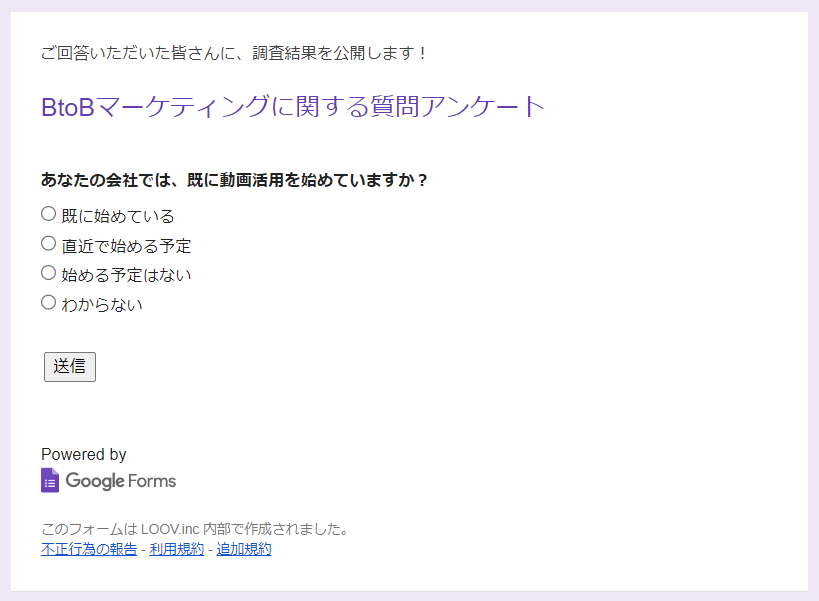Select the 既に始めている option

[116, 214]
